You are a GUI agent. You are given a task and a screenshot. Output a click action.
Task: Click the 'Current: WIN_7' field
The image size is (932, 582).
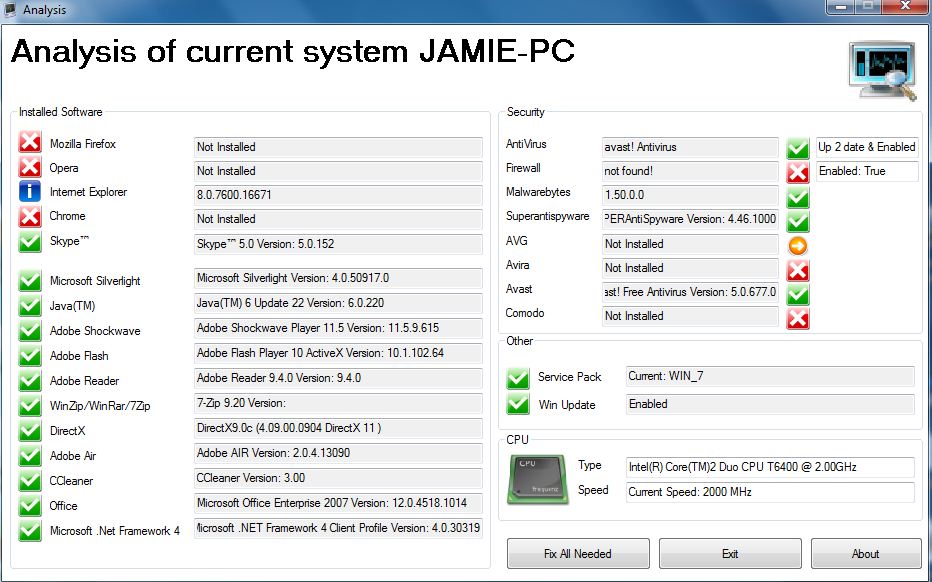pyautogui.click(x=770, y=376)
